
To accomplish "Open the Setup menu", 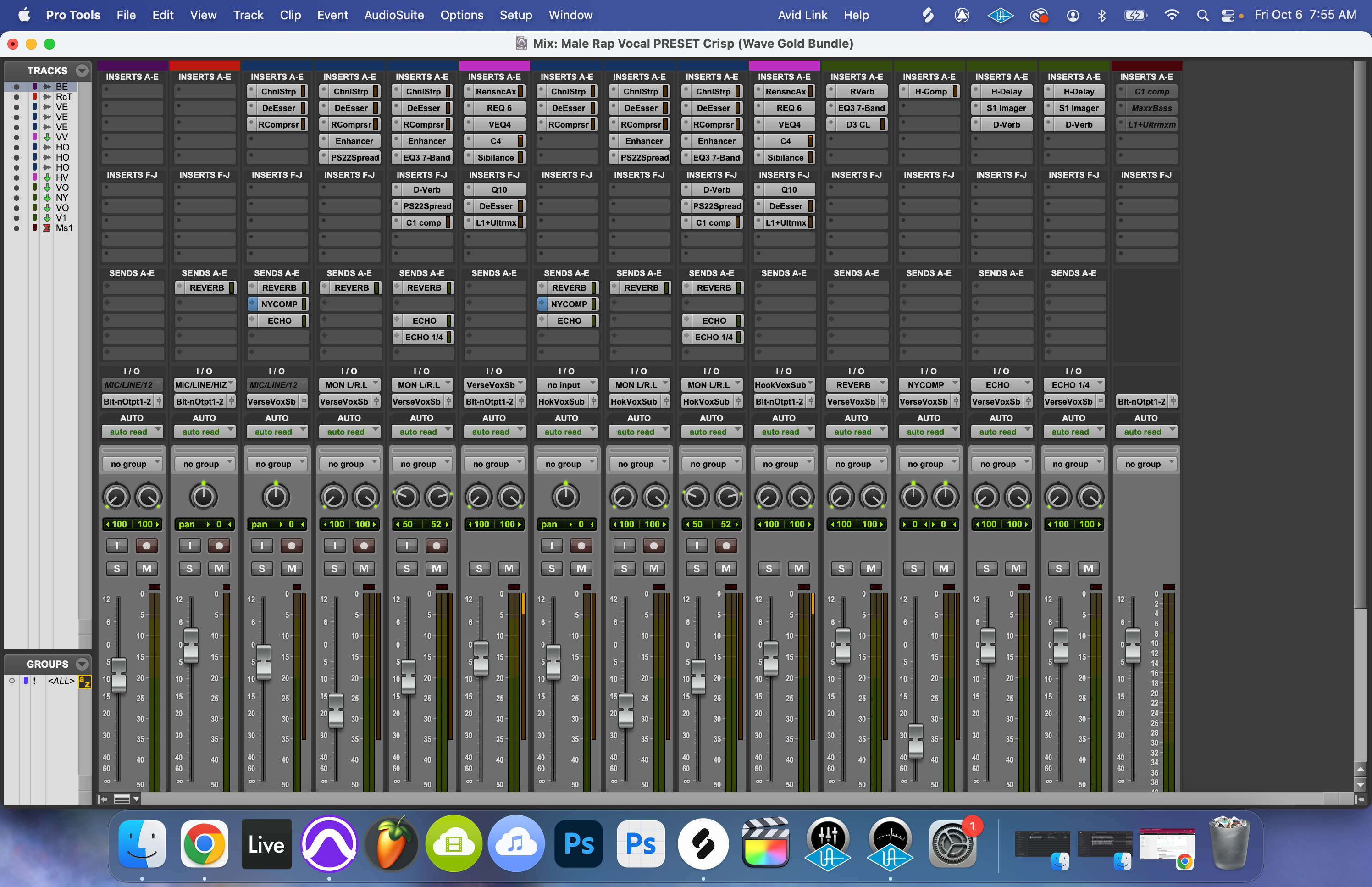I will pos(515,16).
